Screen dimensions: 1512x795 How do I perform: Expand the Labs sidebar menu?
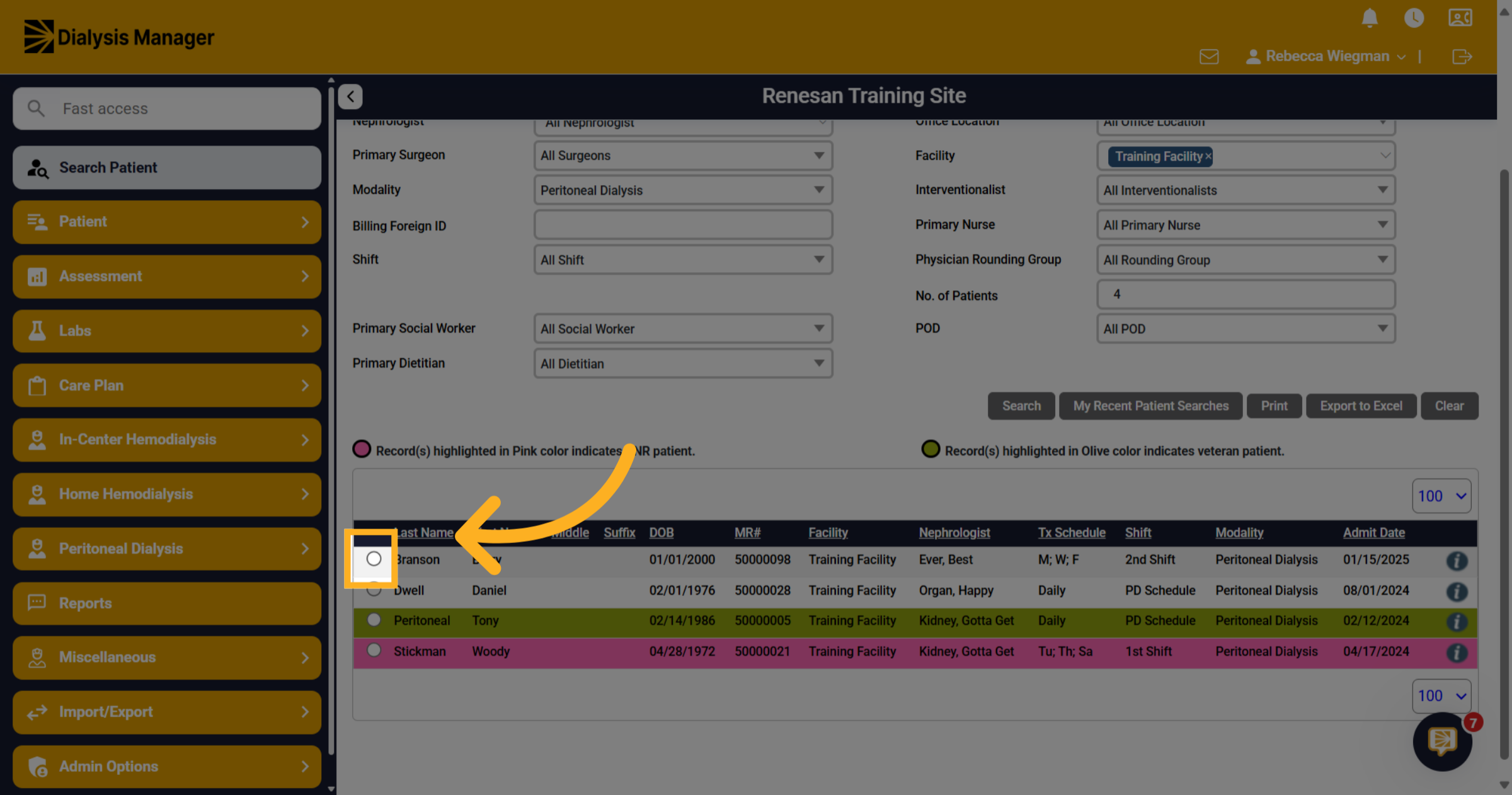(167, 331)
